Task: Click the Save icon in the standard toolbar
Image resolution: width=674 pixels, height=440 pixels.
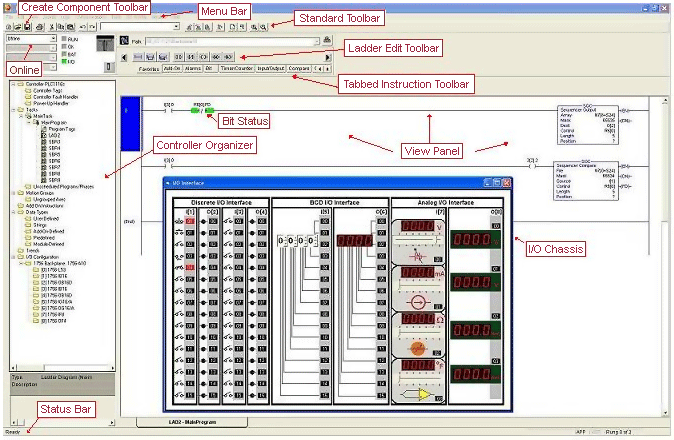Action: [x=28, y=25]
